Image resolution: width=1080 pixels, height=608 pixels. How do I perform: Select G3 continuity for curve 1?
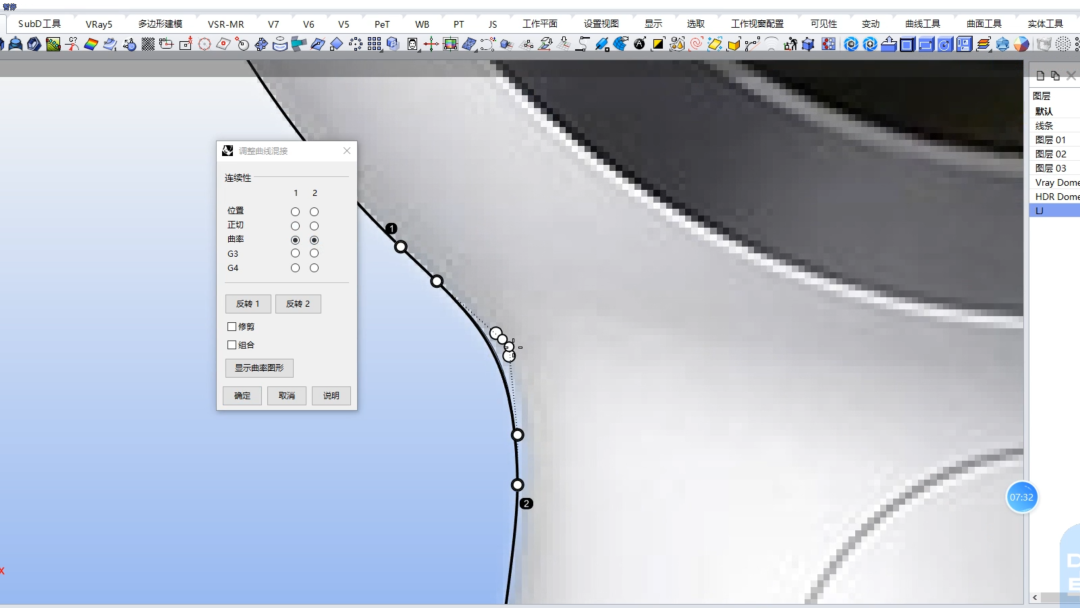point(295,253)
